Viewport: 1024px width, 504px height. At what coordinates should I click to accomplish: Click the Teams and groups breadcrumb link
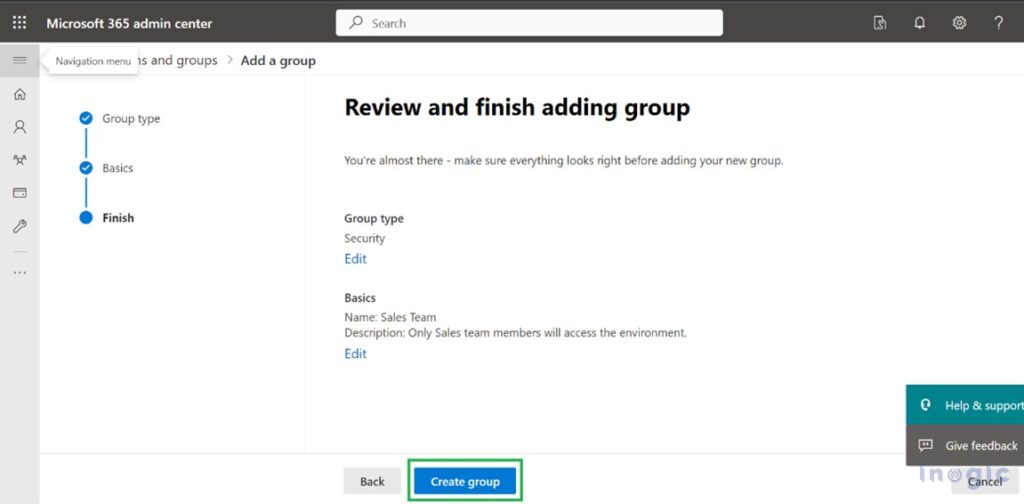[x=176, y=60]
